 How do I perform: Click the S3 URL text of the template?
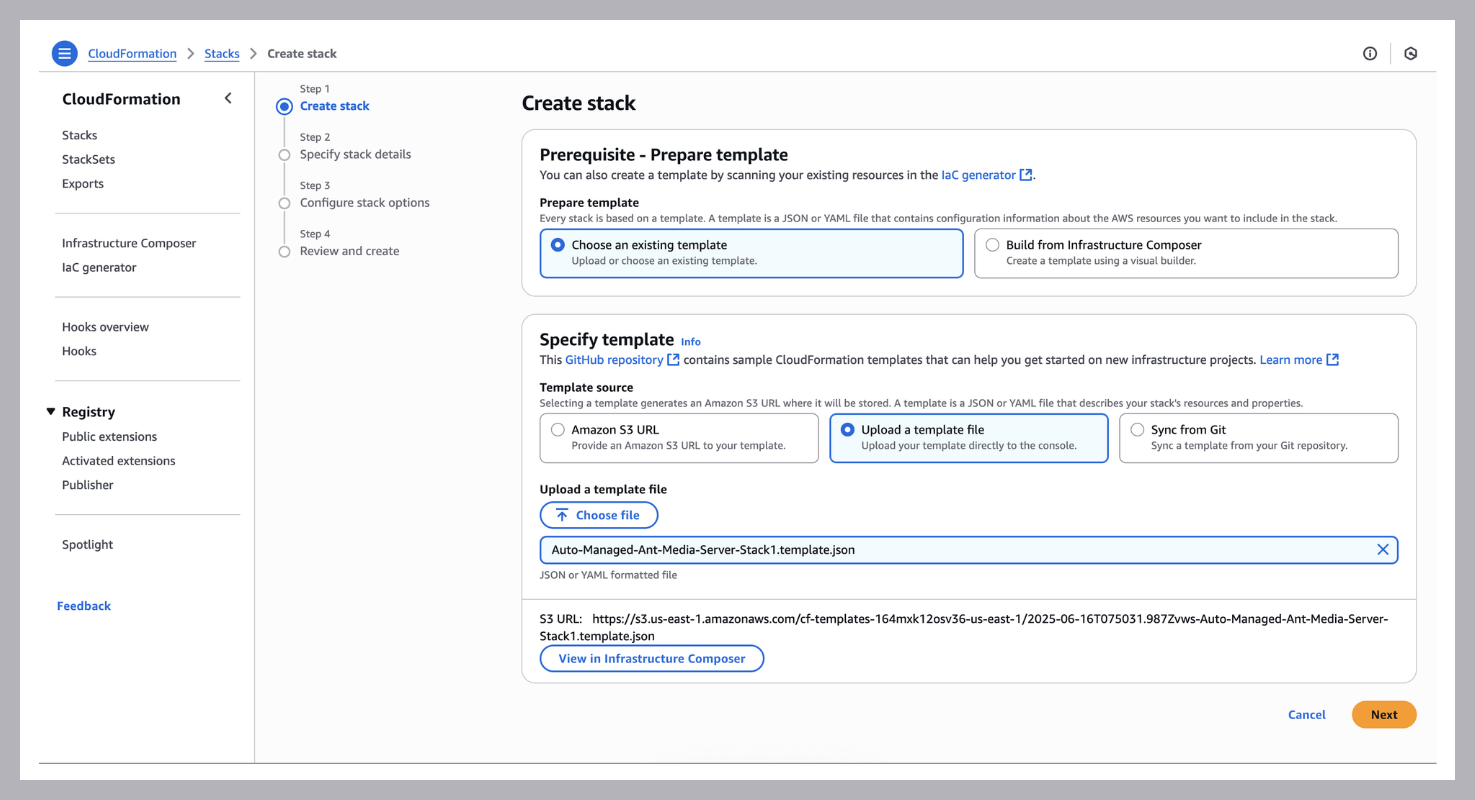click(x=964, y=627)
